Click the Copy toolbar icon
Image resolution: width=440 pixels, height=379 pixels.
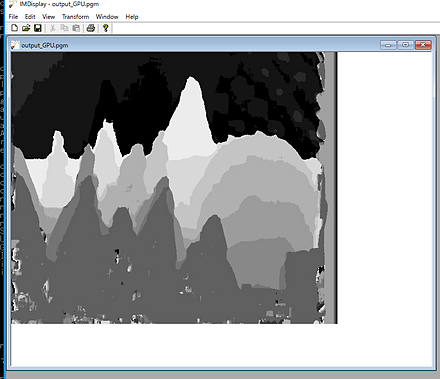tap(64, 28)
